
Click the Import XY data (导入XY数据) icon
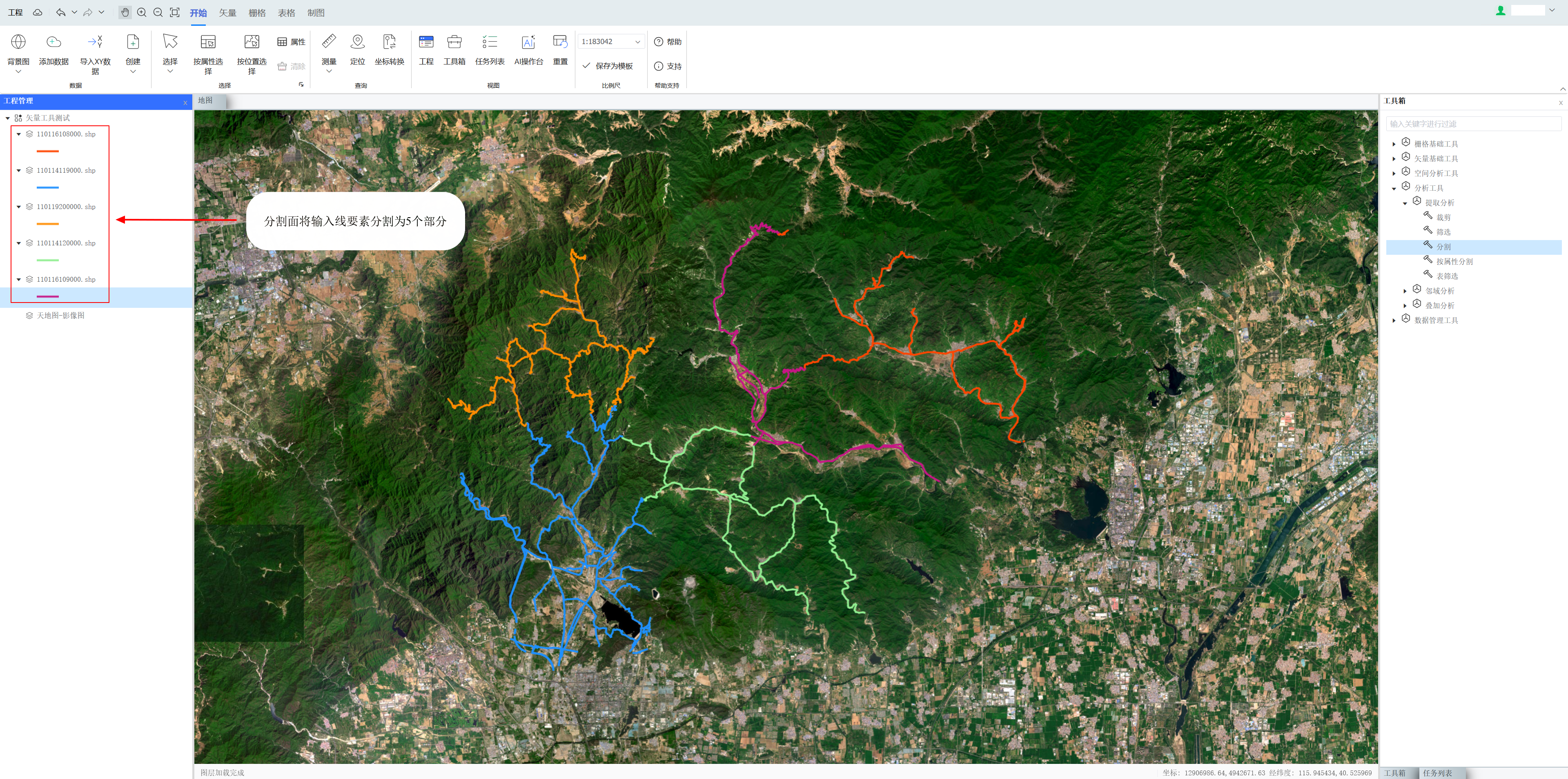tap(95, 42)
